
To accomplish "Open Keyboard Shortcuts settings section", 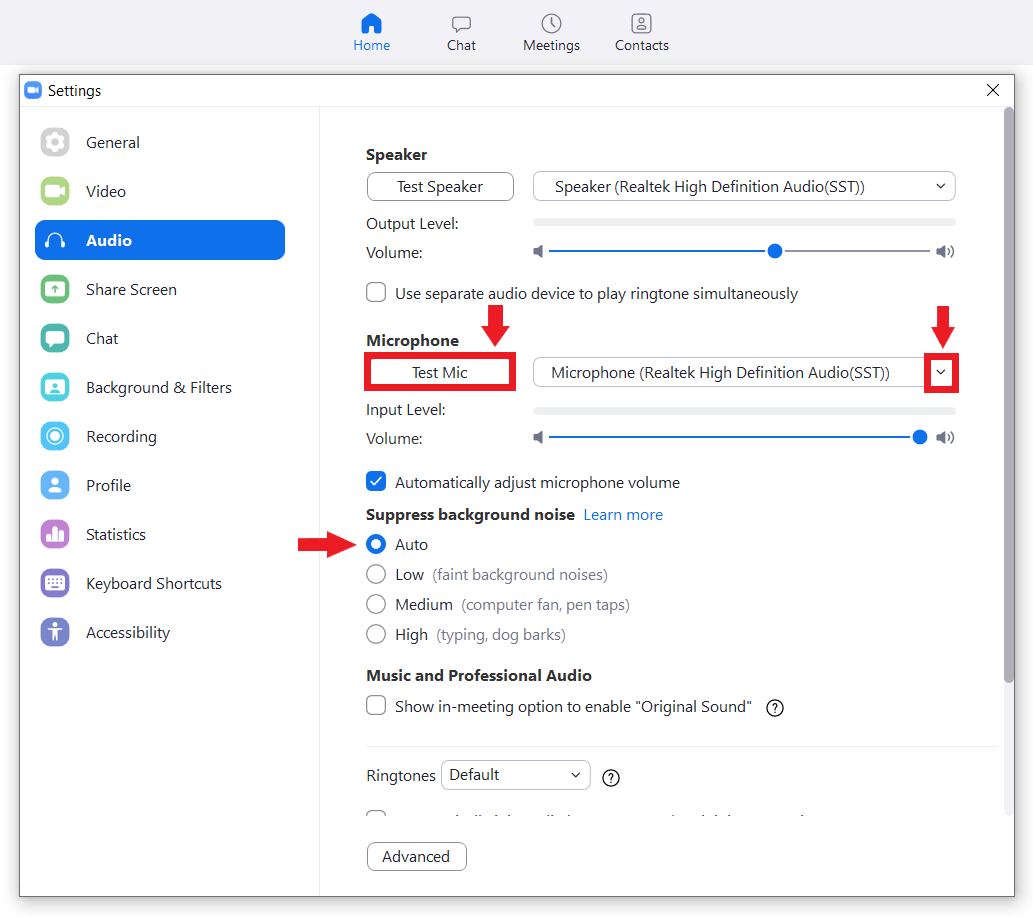I will click(x=153, y=583).
